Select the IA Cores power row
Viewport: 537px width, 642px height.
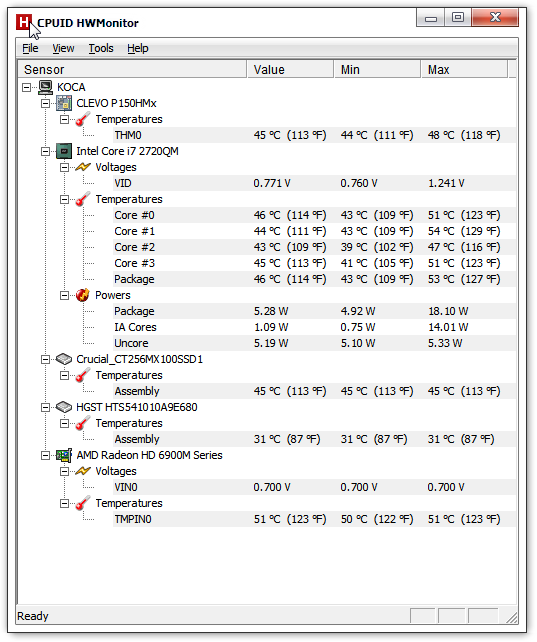(x=314, y=327)
